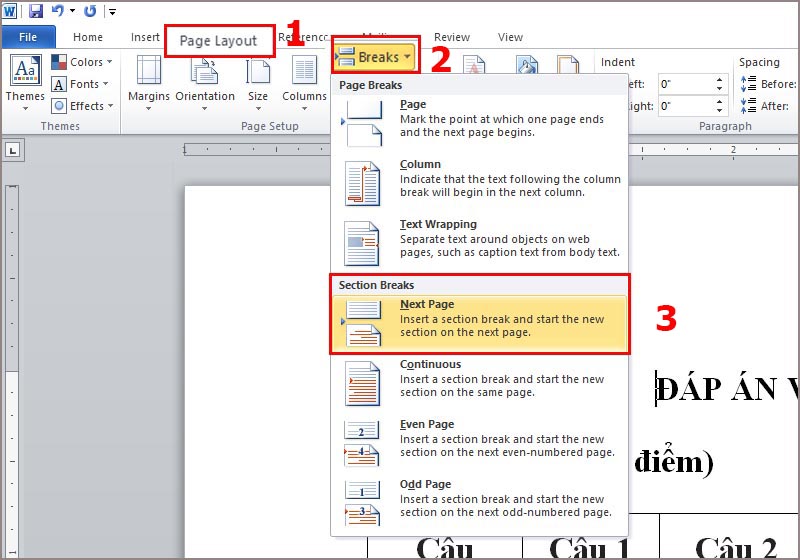Click the vertical ruler
The image size is (800, 560).
[x=12, y=371]
